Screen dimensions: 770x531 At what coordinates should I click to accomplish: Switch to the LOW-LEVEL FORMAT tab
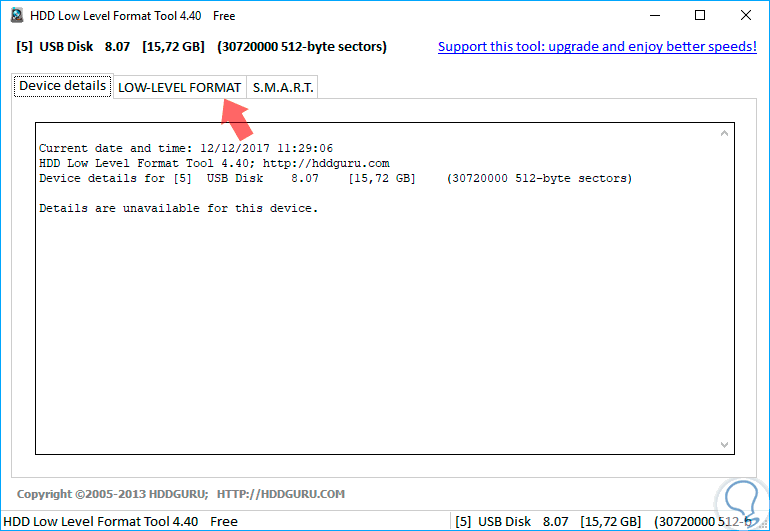[x=180, y=87]
